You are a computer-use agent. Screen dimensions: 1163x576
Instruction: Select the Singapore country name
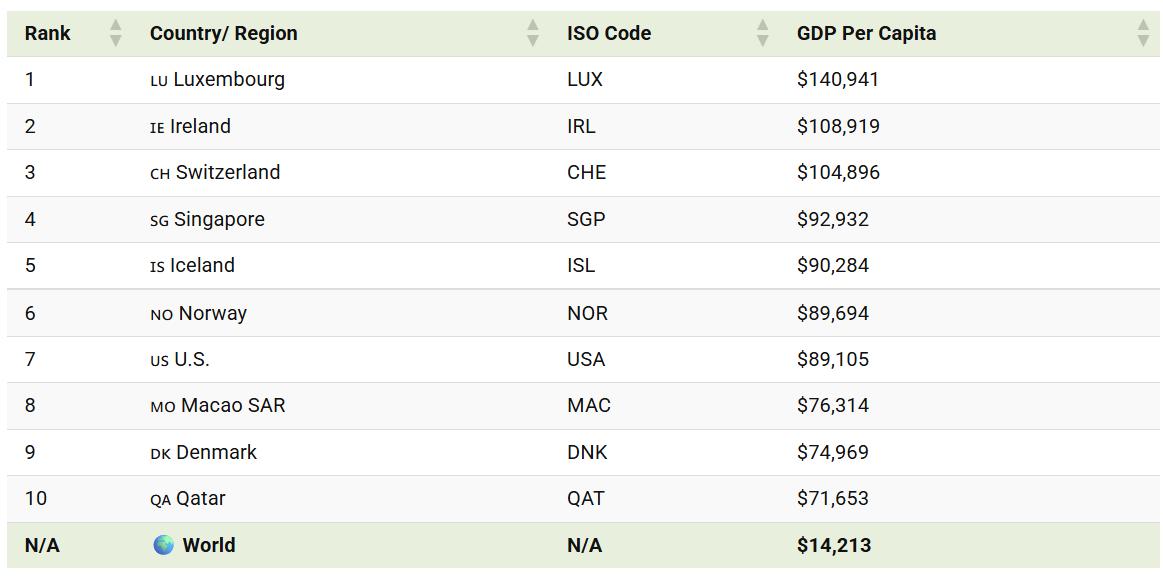(x=220, y=219)
